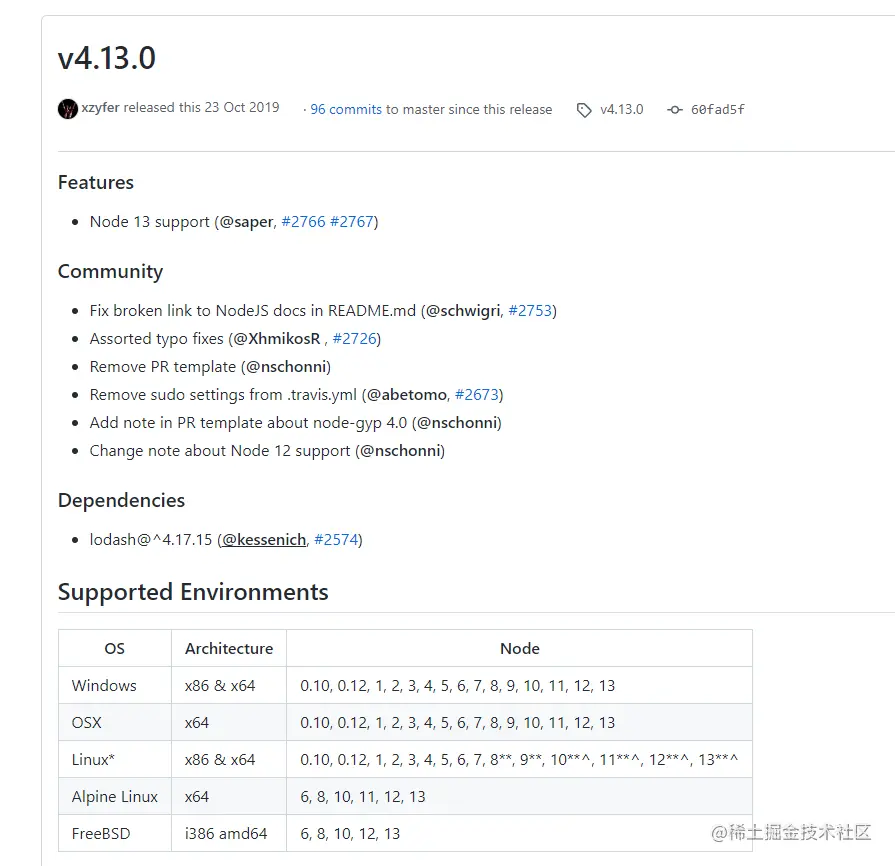Open issue #2574 link

(x=336, y=539)
